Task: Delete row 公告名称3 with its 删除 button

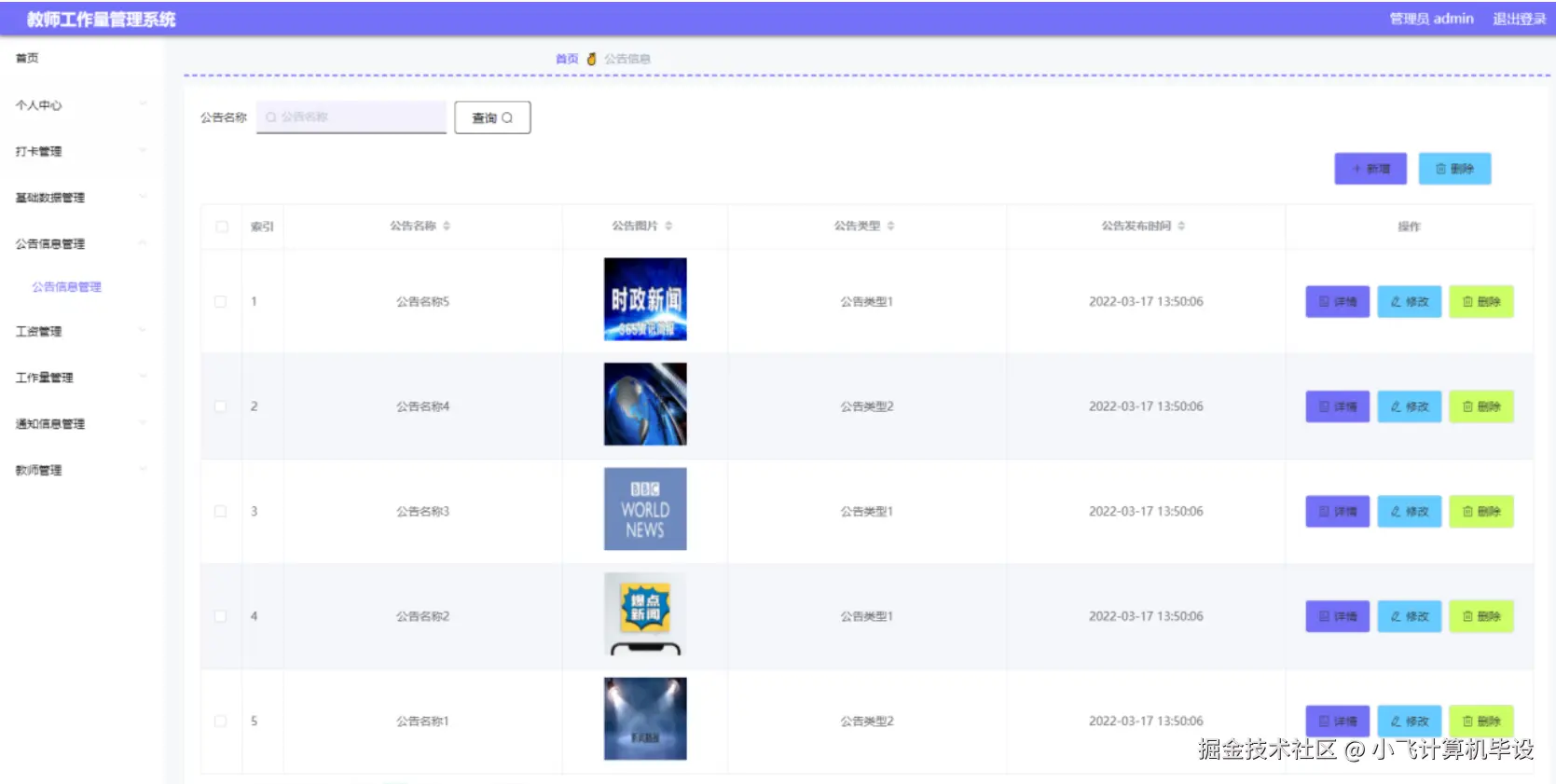Action: pos(1480,511)
